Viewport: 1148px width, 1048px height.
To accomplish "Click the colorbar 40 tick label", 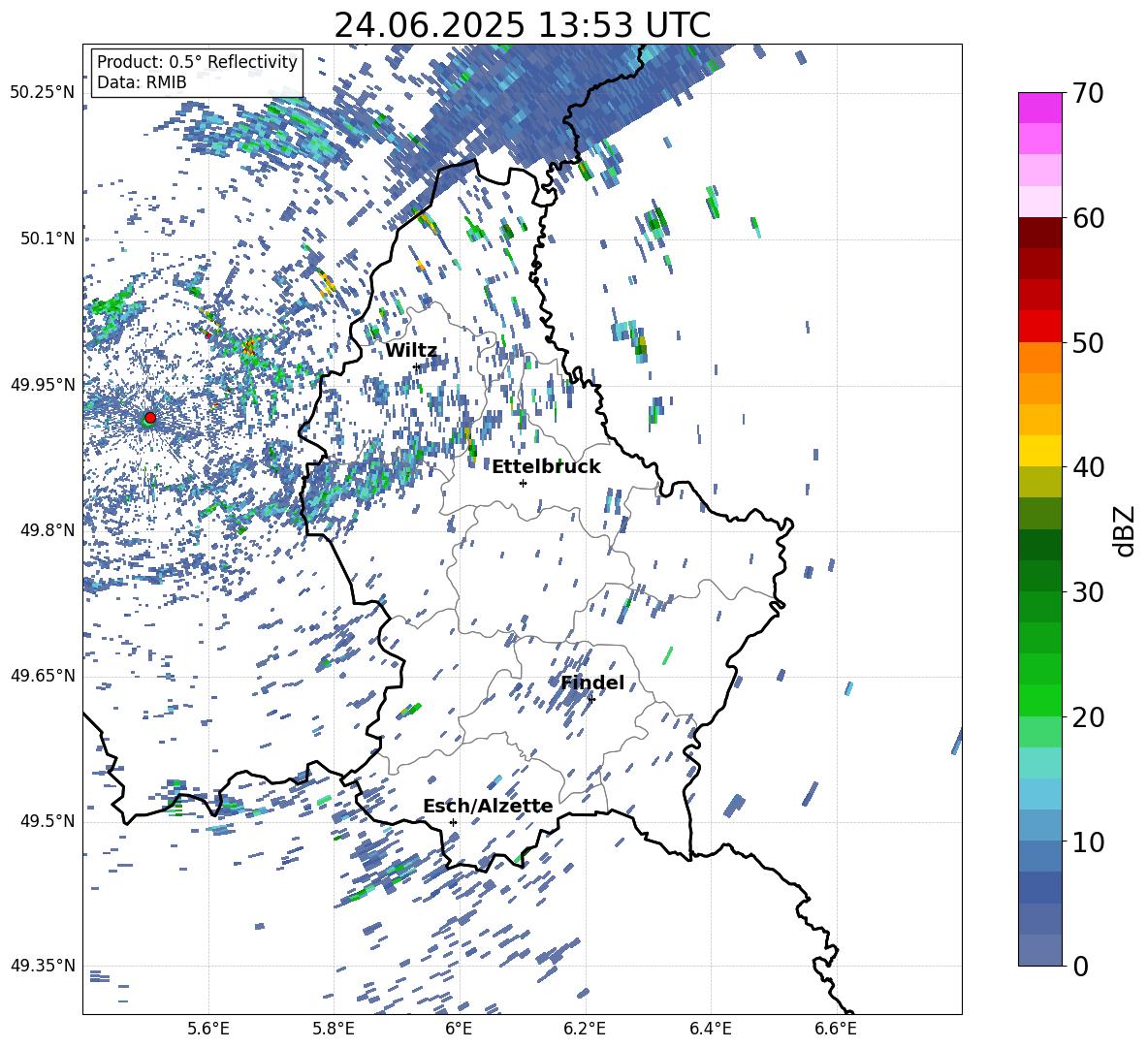I will (1088, 467).
